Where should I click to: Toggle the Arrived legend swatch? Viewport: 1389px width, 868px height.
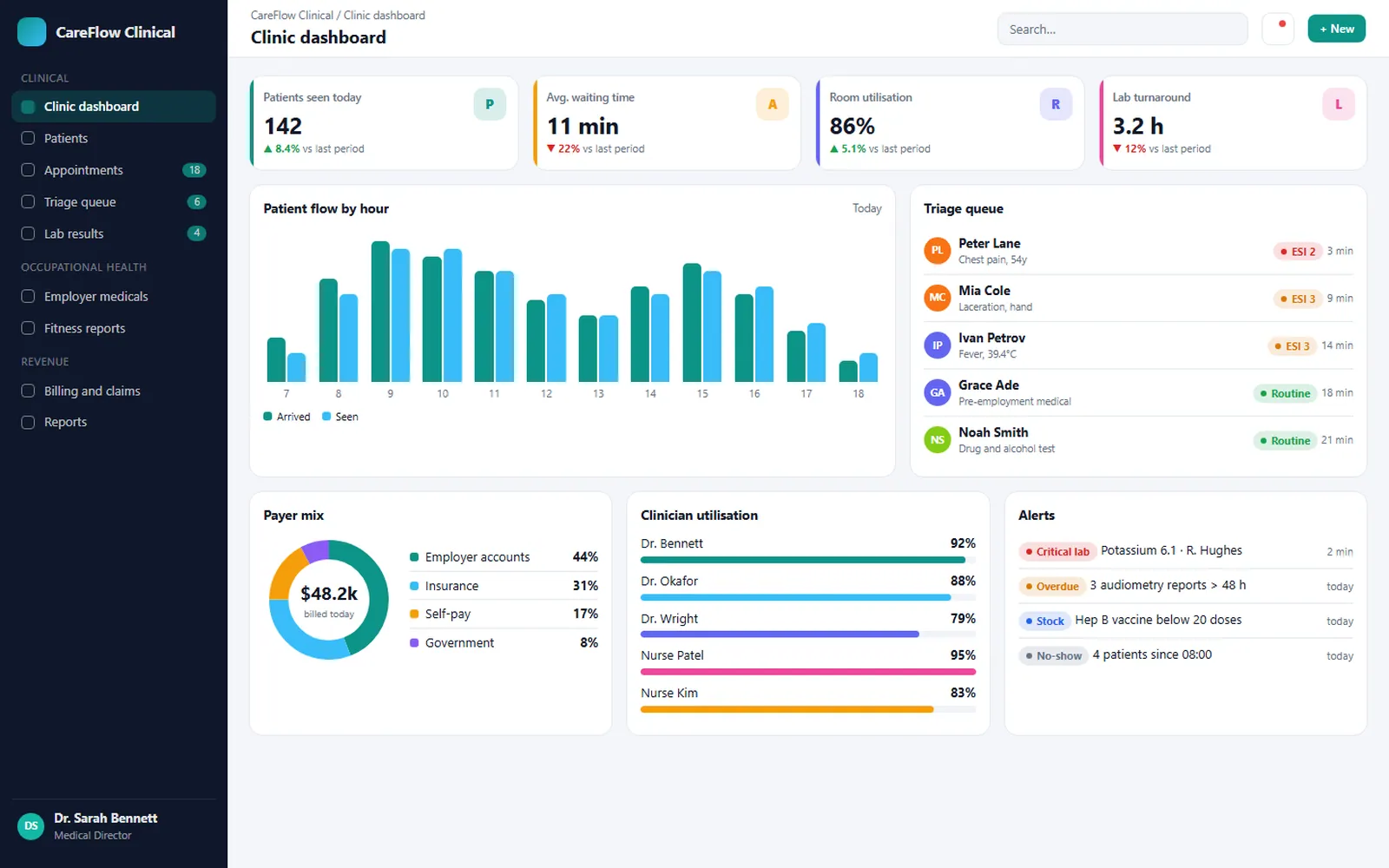267,417
